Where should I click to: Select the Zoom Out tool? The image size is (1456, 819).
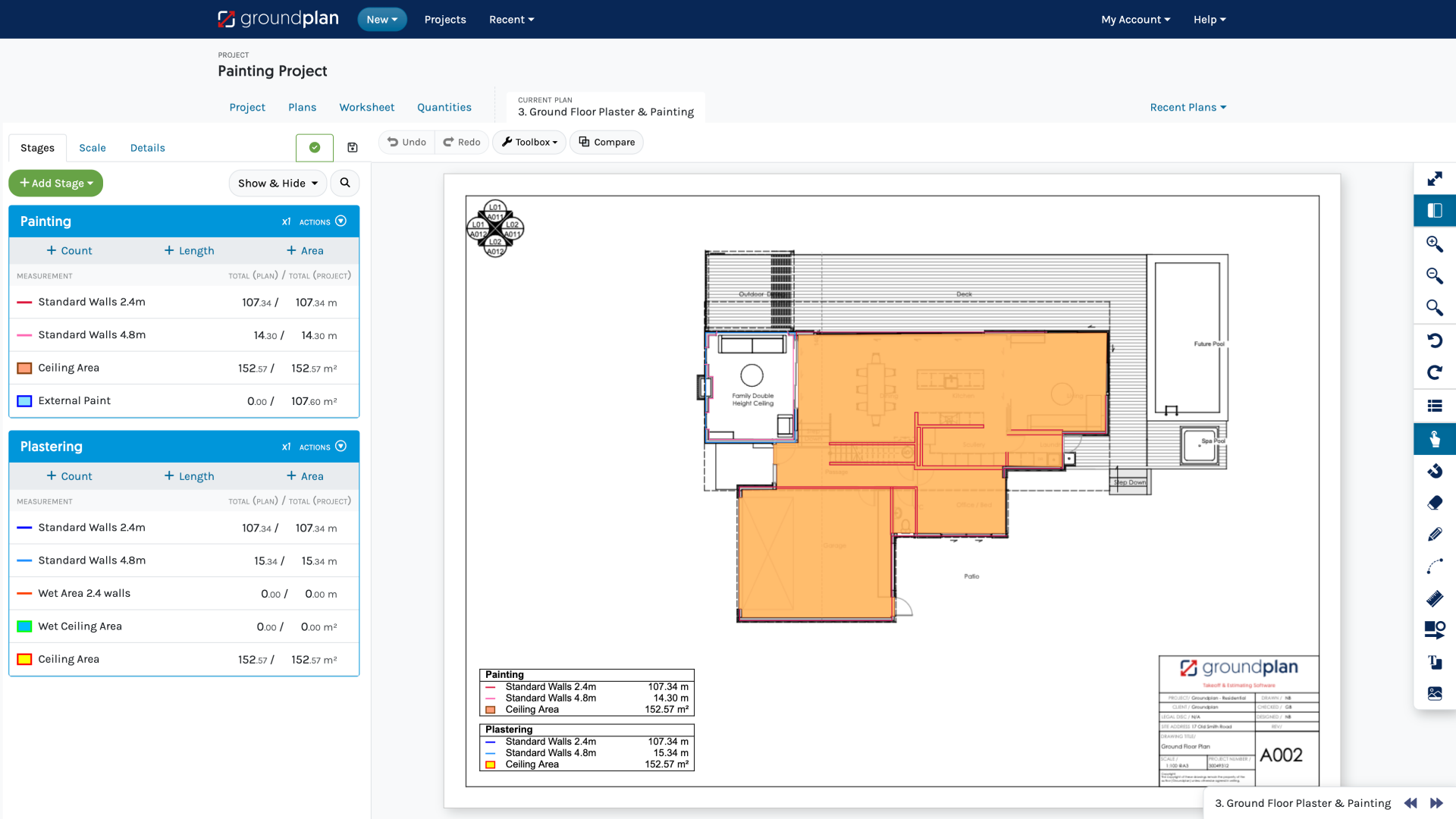point(1436,276)
